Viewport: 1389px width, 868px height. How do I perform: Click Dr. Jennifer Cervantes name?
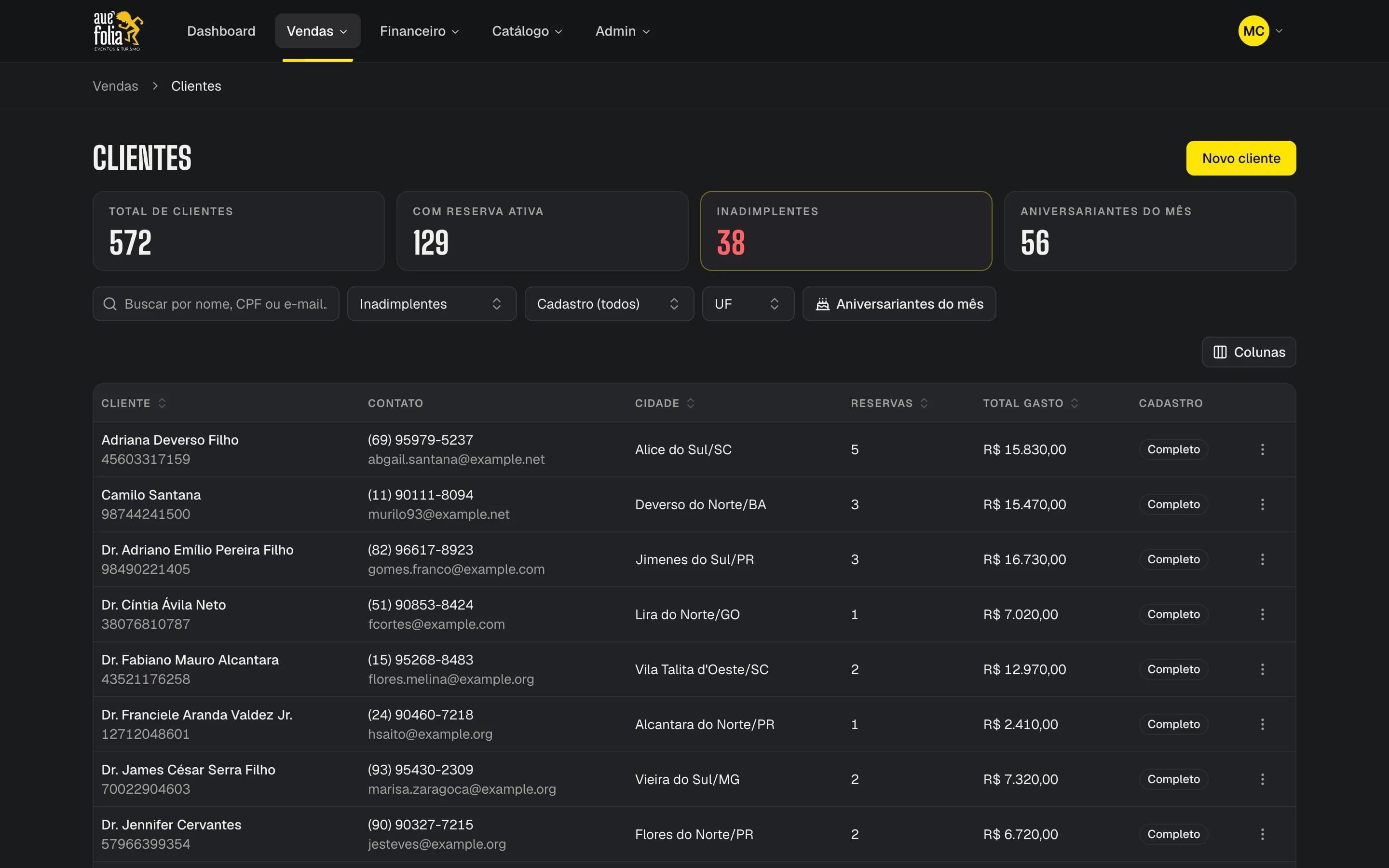click(x=171, y=825)
